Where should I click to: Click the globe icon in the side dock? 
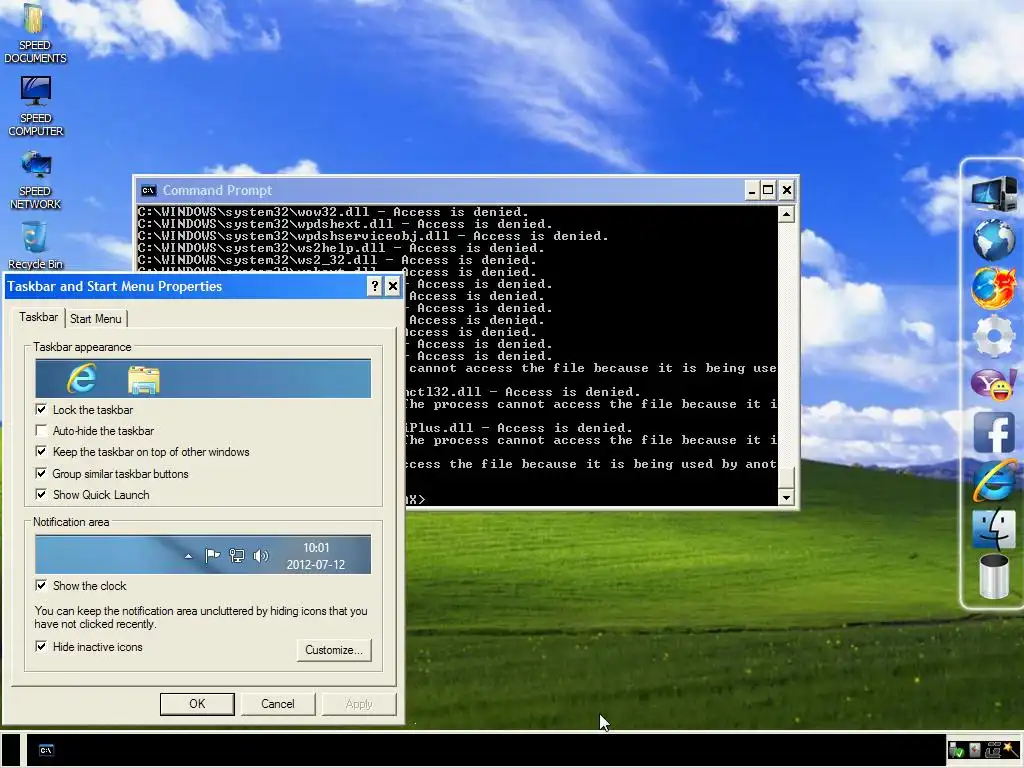[x=994, y=240]
